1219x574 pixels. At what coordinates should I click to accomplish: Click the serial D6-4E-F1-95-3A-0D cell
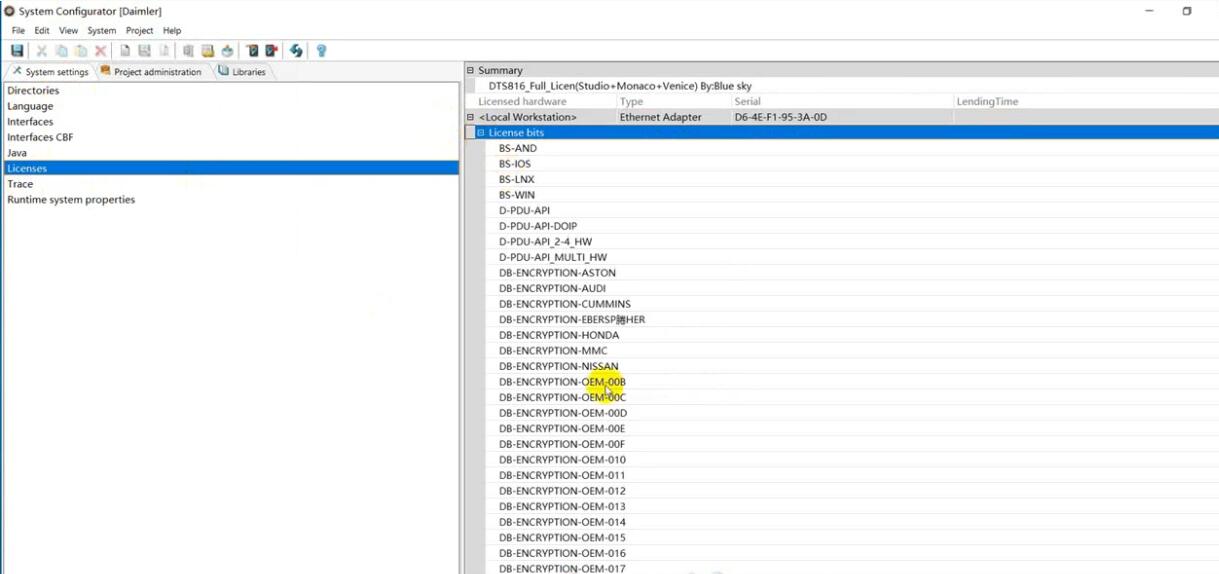pos(781,117)
